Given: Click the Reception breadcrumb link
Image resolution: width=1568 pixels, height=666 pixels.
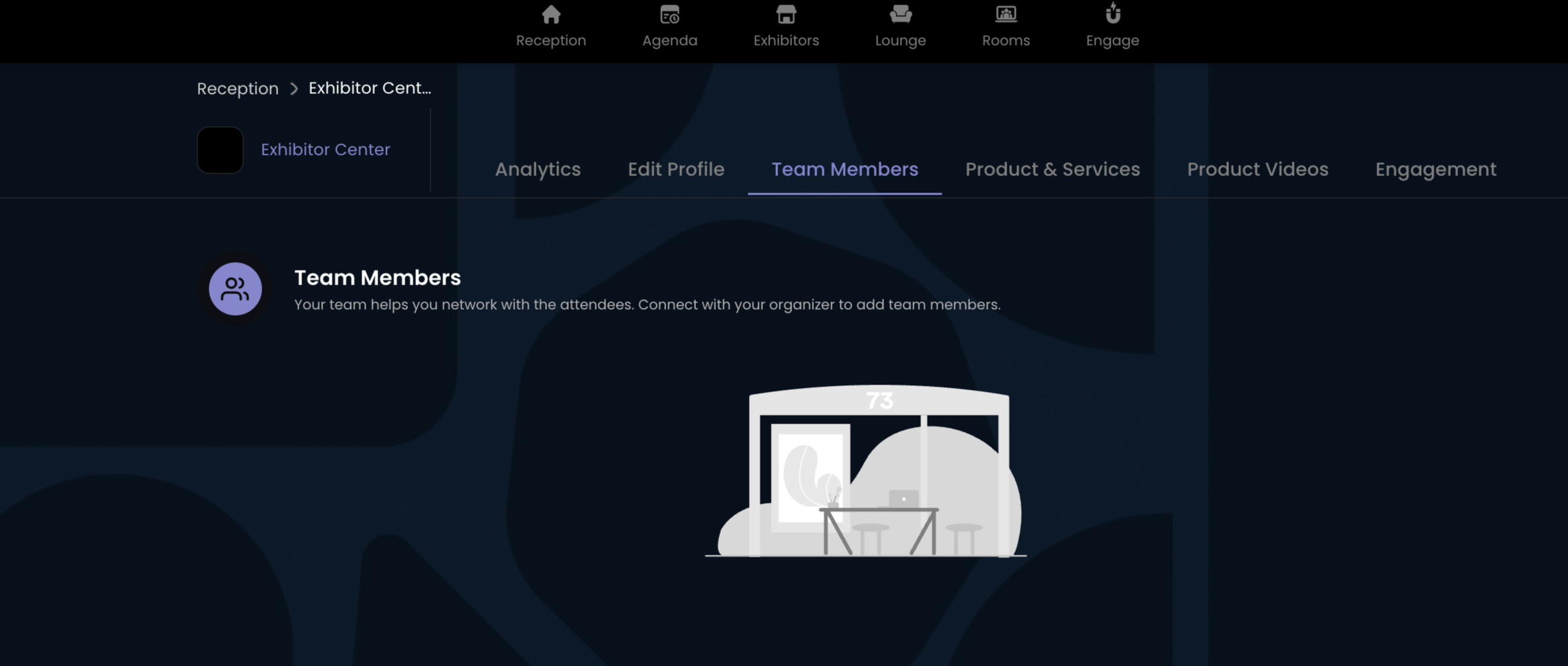Looking at the screenshot, I should [x=238, y=89].
